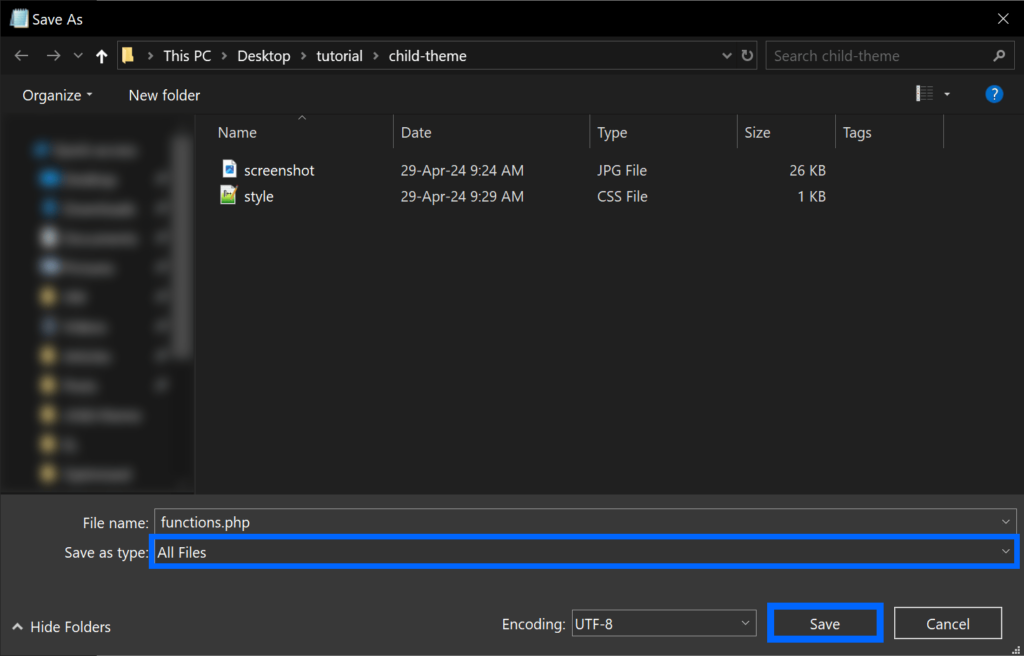Collapse the pane with Hide Folders
The width and height of the screenshot is (1024, 656).
61,627
